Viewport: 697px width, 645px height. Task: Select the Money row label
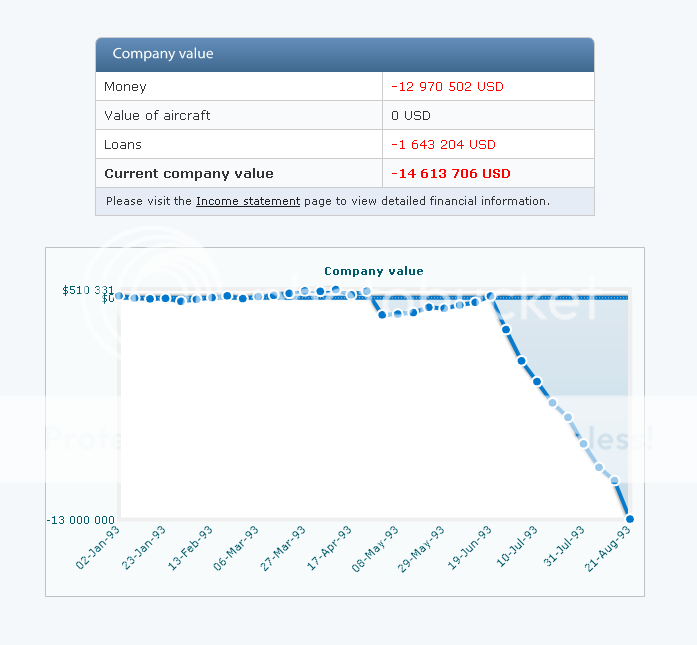125,87
